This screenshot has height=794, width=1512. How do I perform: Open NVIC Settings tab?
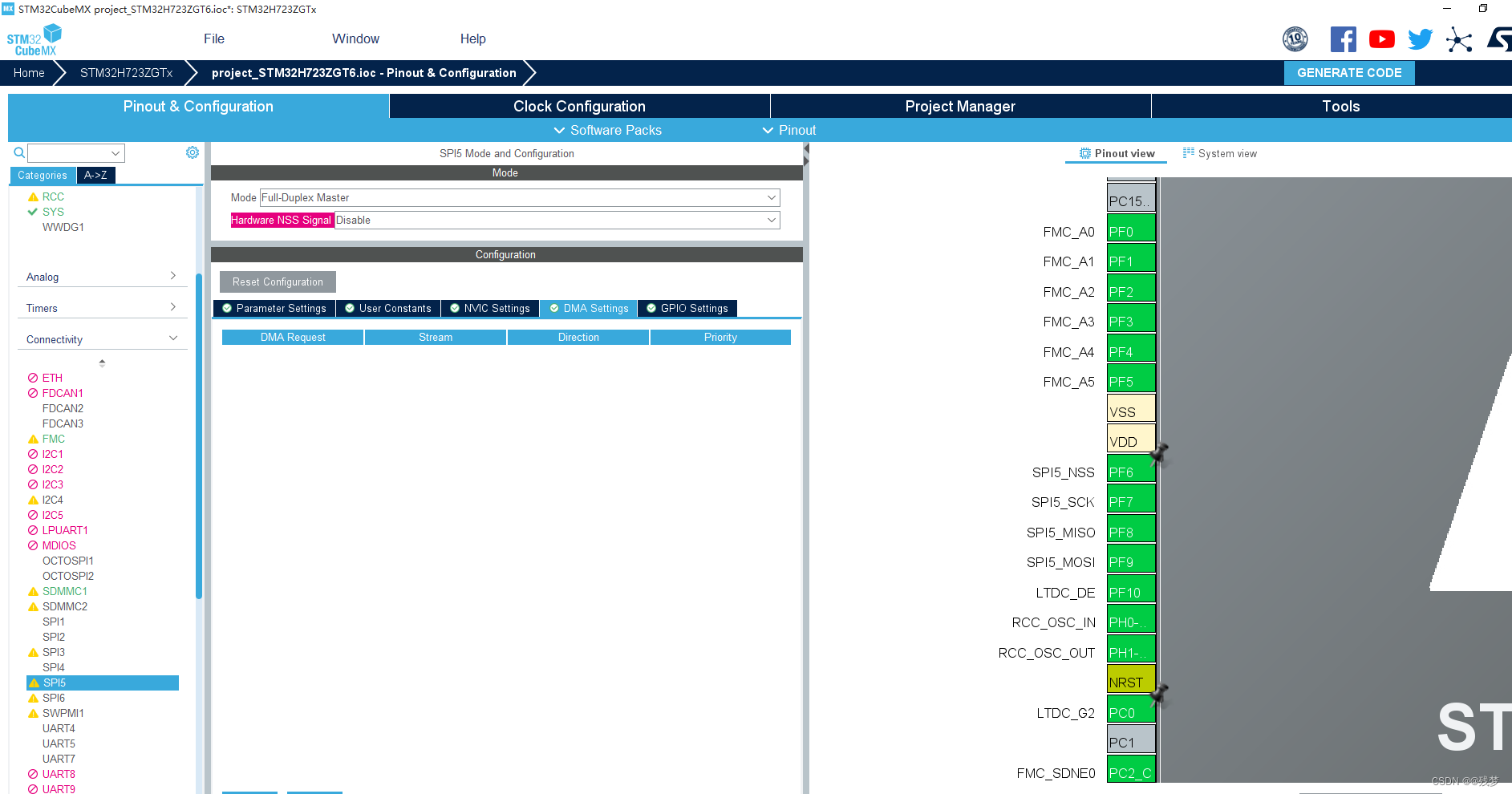point(490,308)
